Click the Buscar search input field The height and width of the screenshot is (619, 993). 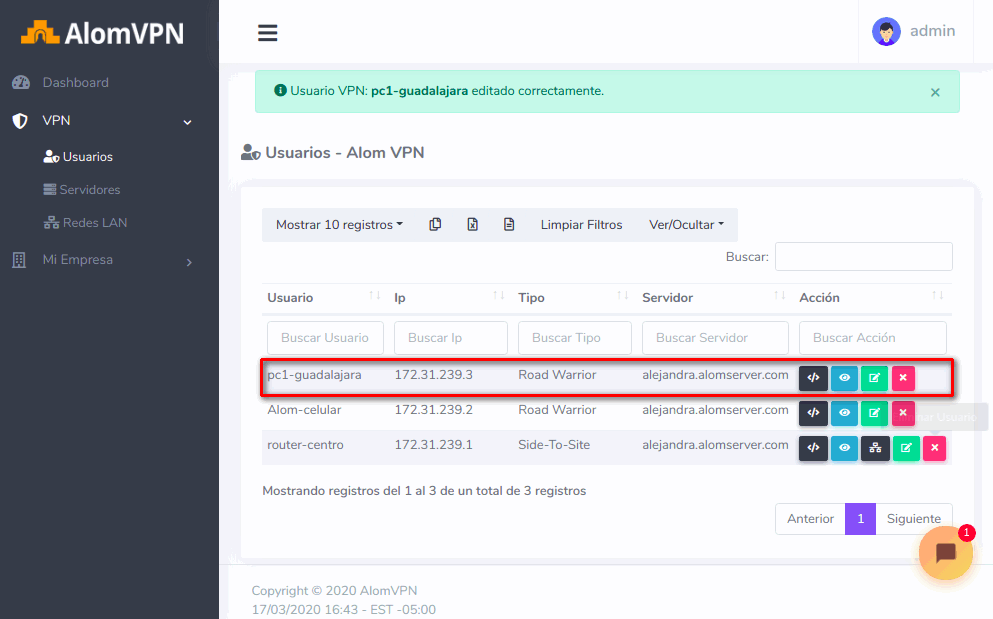tap(863, 257)
